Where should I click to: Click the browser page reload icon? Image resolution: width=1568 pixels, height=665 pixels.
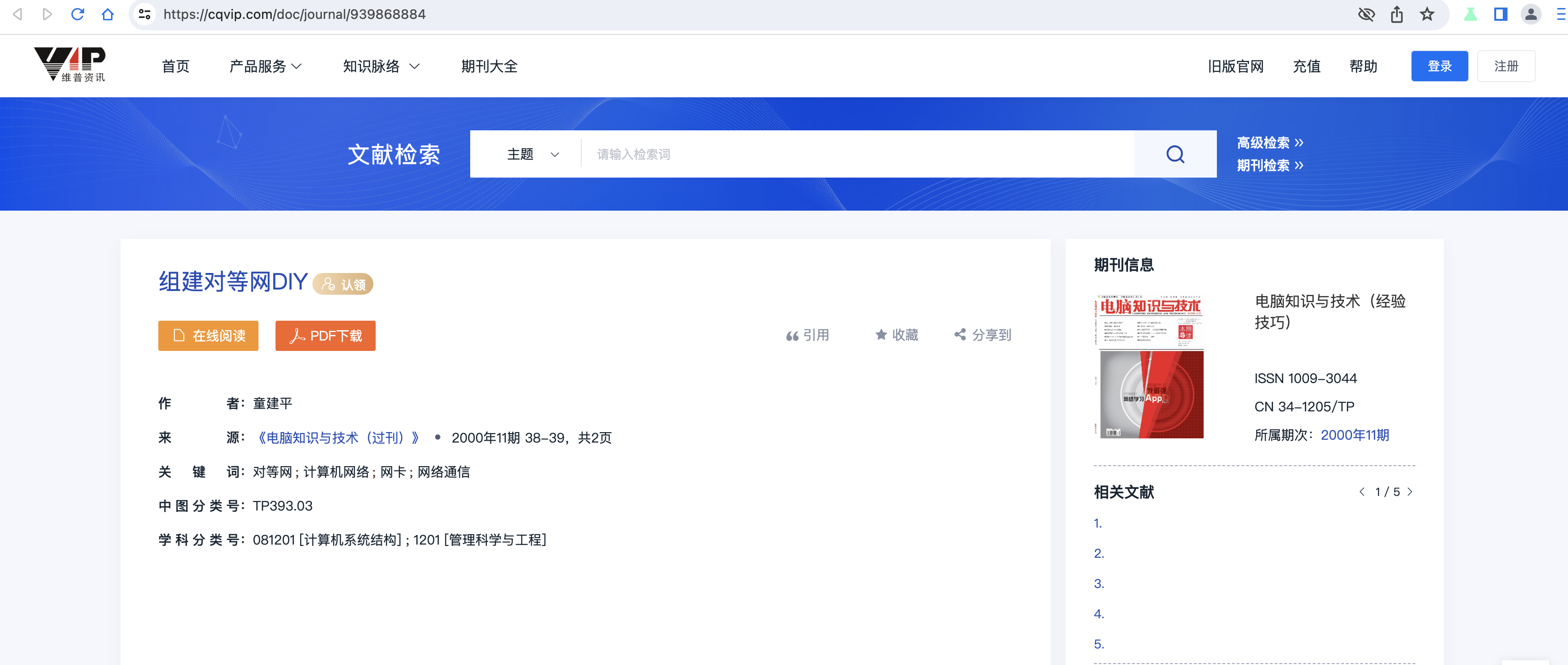click(78, 13)
